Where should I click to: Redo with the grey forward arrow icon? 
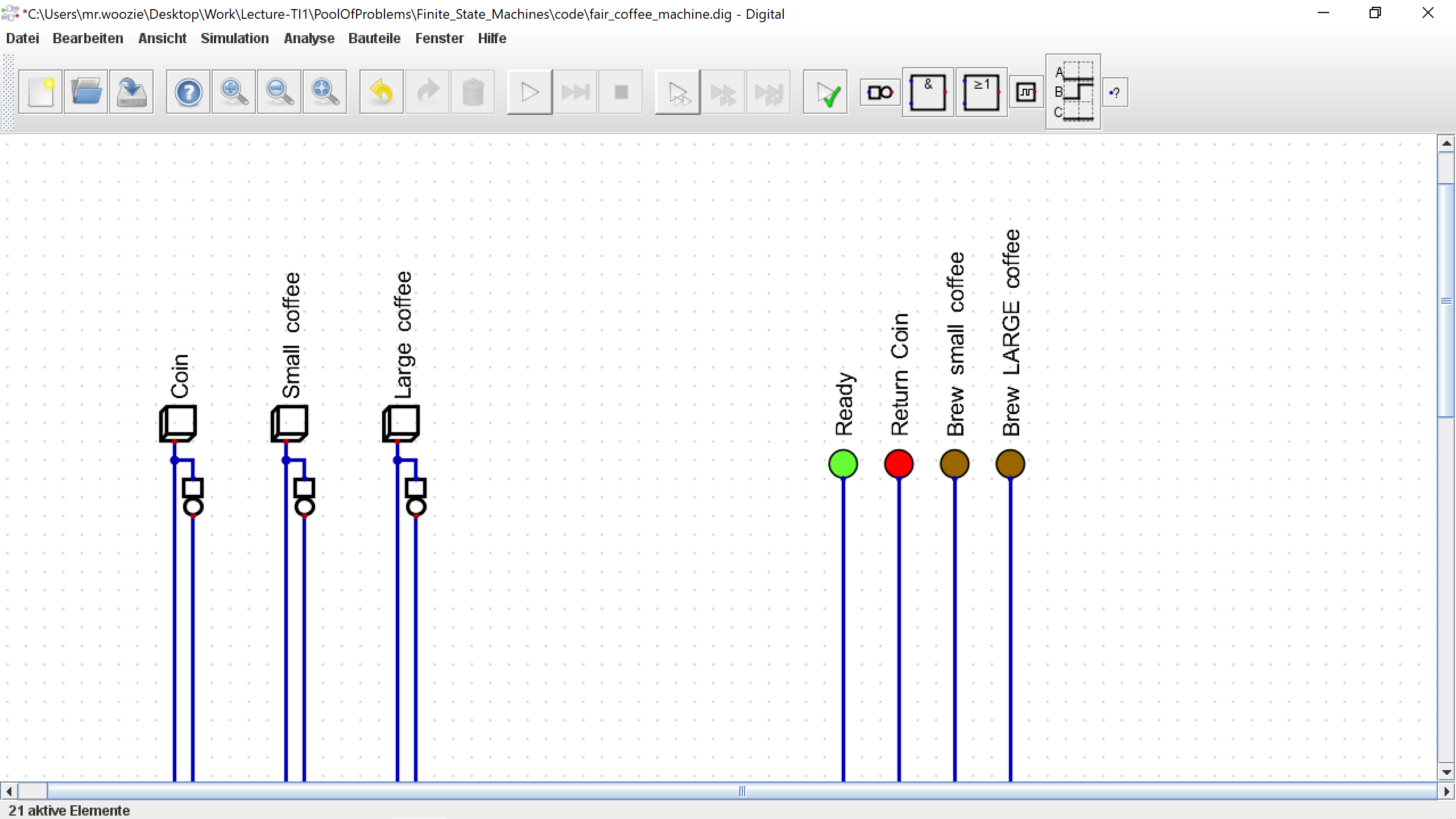point(427,92)
